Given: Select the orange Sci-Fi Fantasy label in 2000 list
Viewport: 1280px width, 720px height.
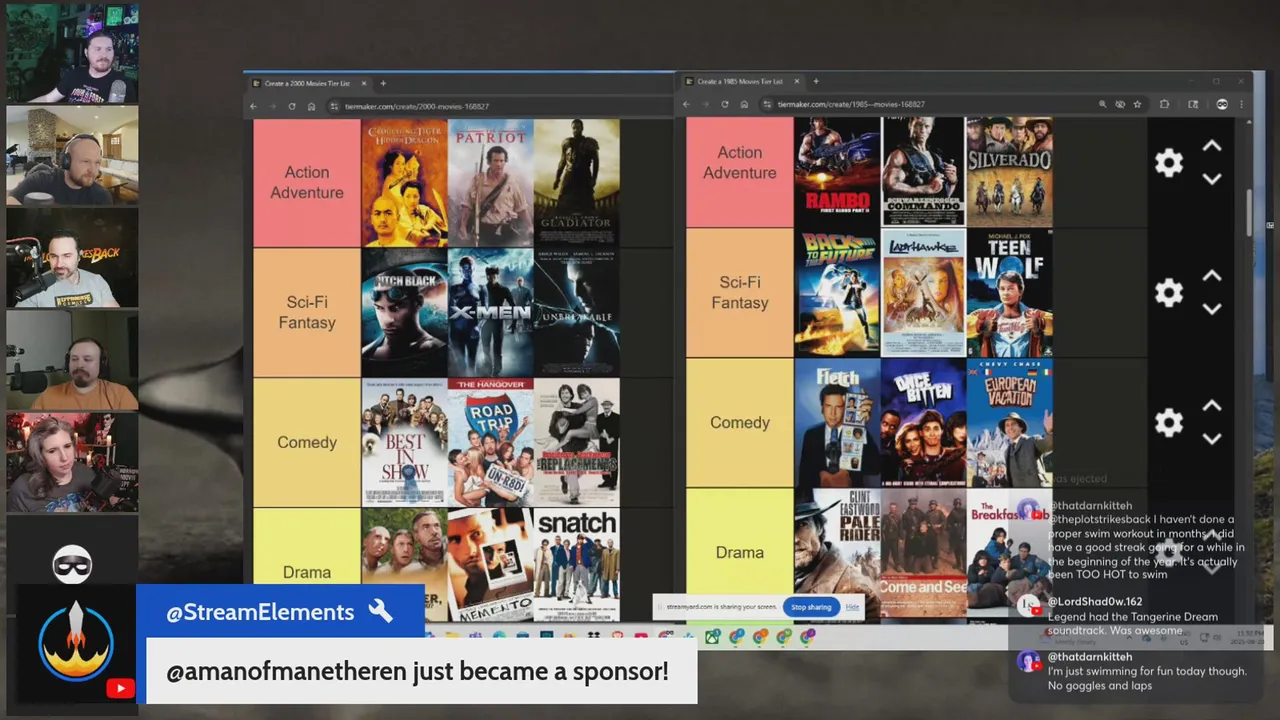Looking at the screenshot, I should tap(307, 312).
